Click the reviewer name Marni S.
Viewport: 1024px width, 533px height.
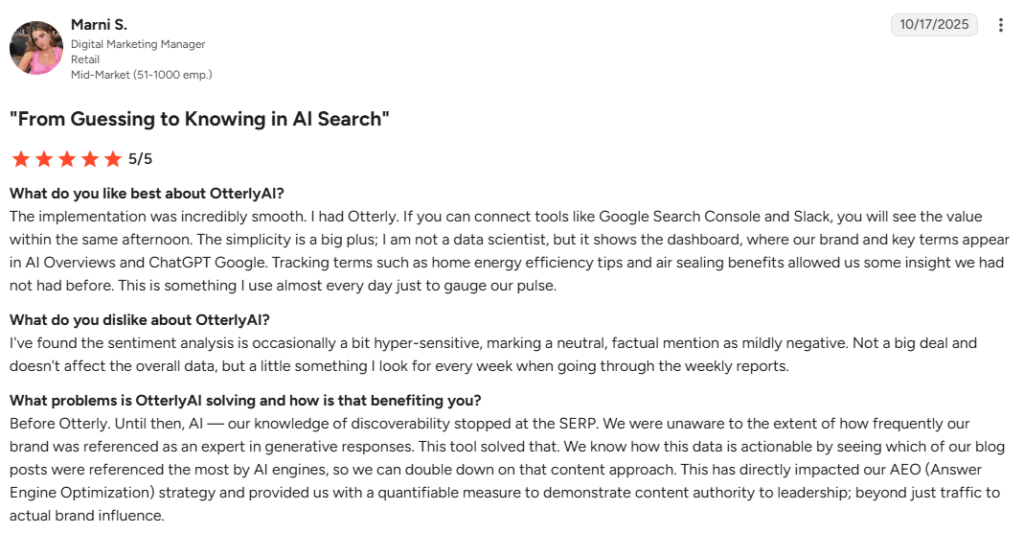99,25
